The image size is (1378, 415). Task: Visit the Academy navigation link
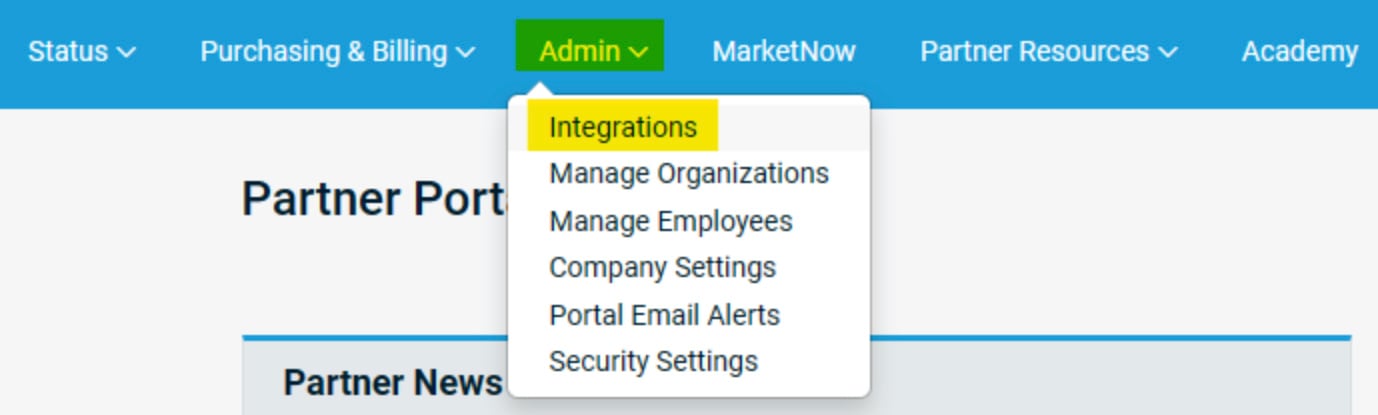pyautogui.click(x=1299, y=51)
